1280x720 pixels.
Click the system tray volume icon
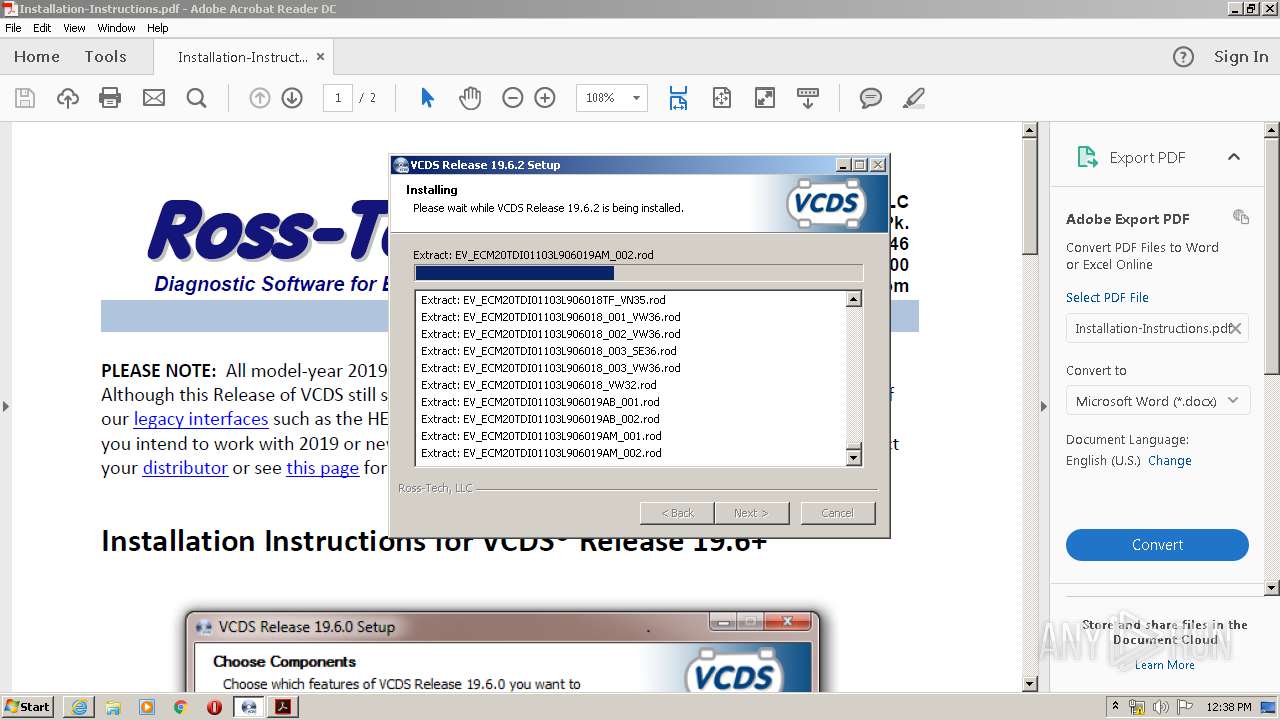point(1161,707)
